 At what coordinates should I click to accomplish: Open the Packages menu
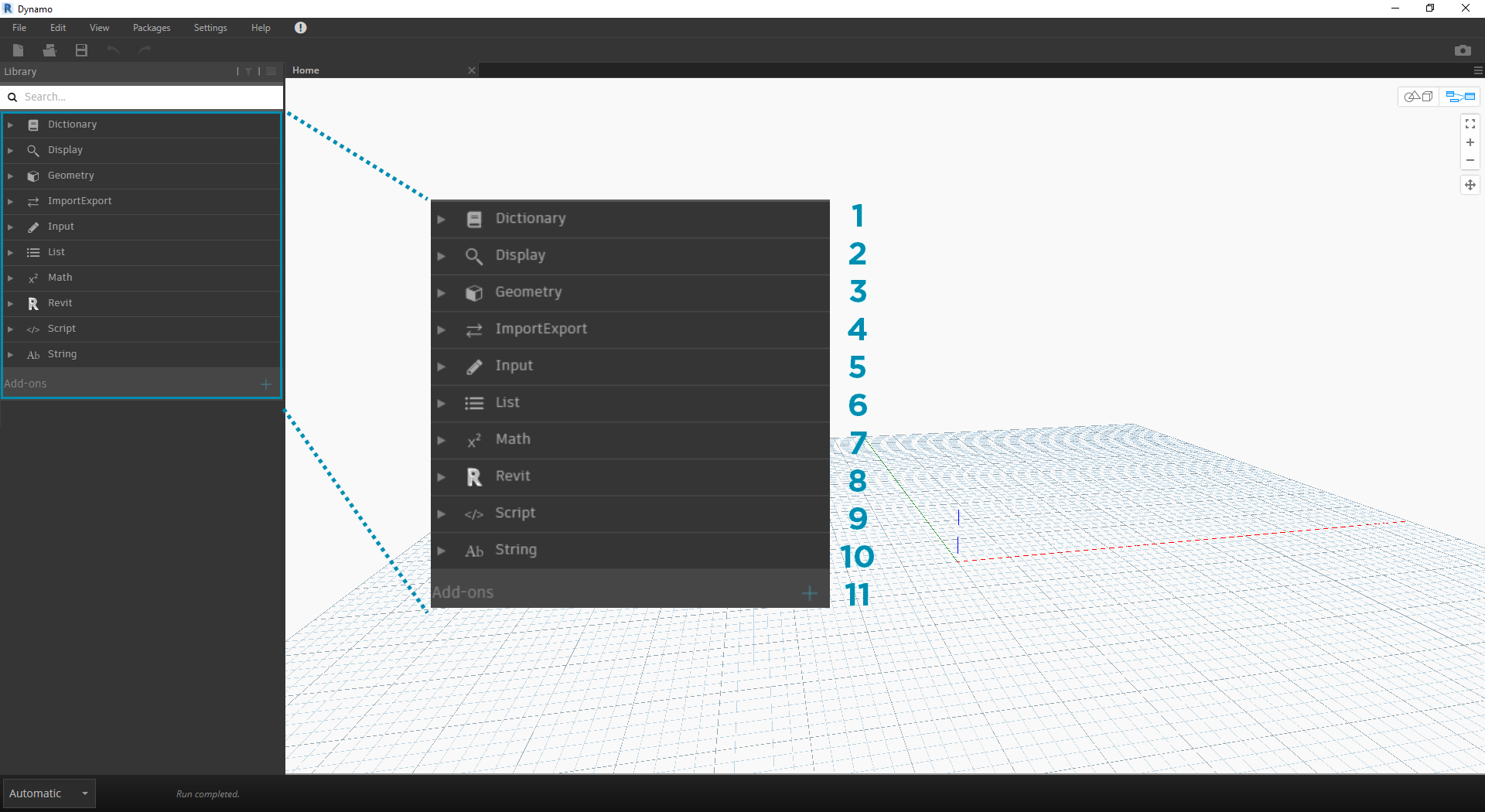pos(151,27)
